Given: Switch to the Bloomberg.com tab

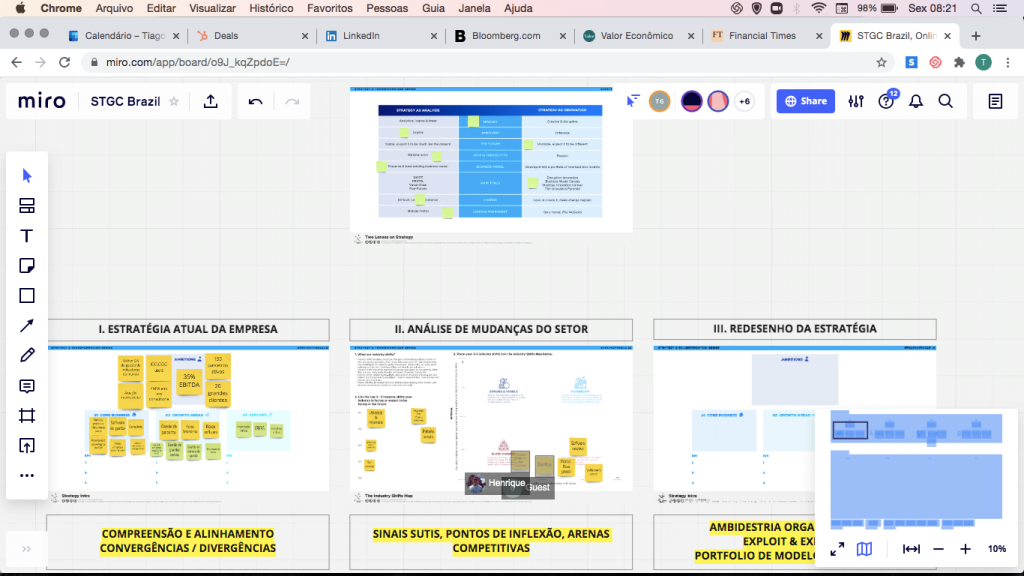Looking at the screenshot, I should tap(505, 36).
